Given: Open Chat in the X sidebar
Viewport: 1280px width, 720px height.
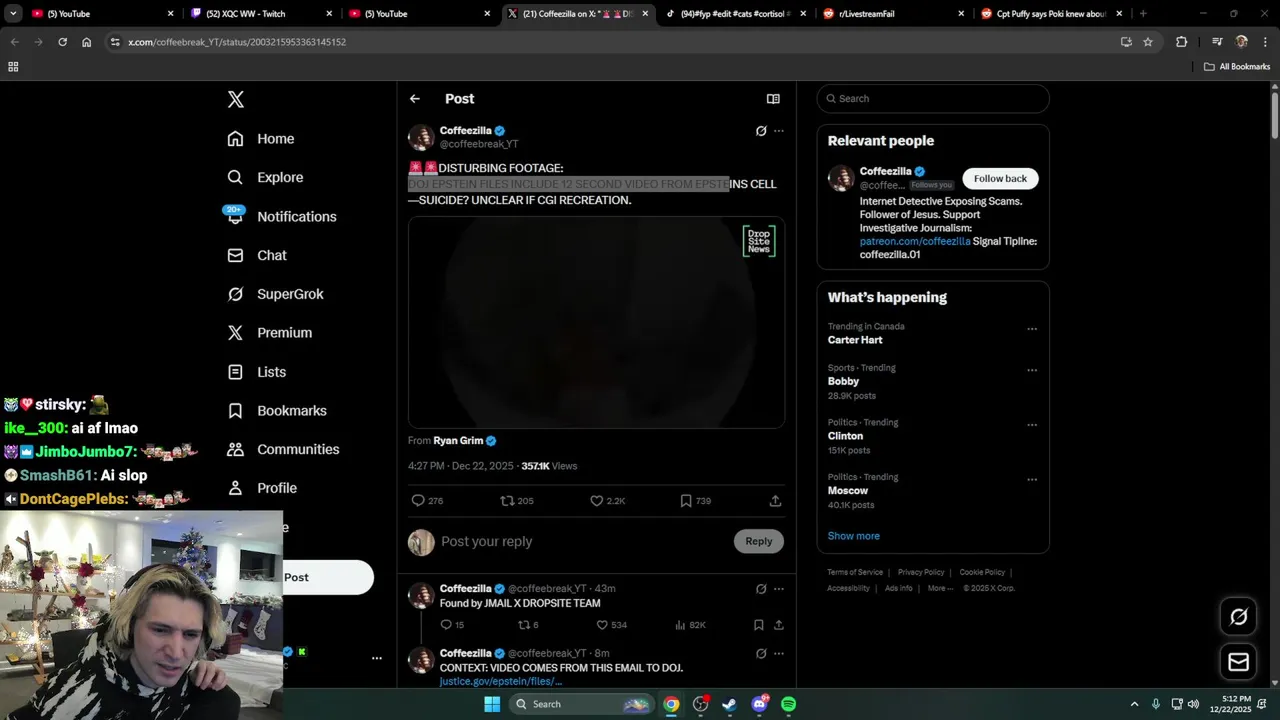Looking at the screenshot, I should click(257, 255).
